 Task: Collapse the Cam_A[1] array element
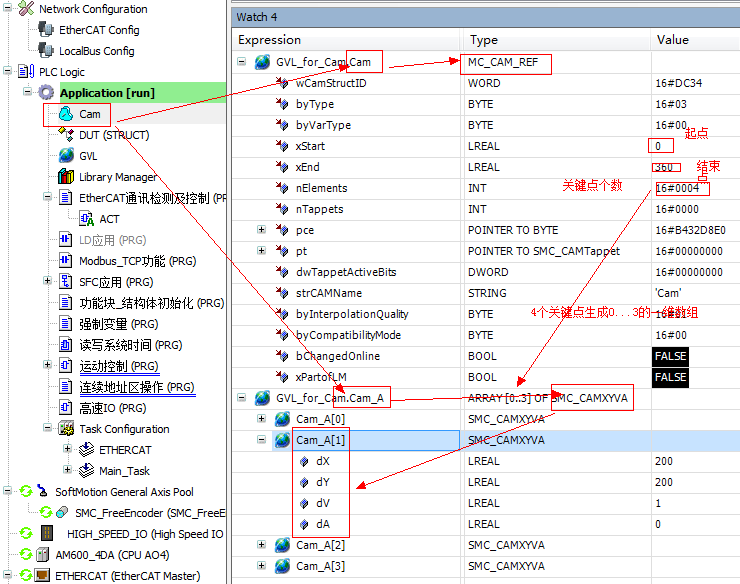coord(262,440)
